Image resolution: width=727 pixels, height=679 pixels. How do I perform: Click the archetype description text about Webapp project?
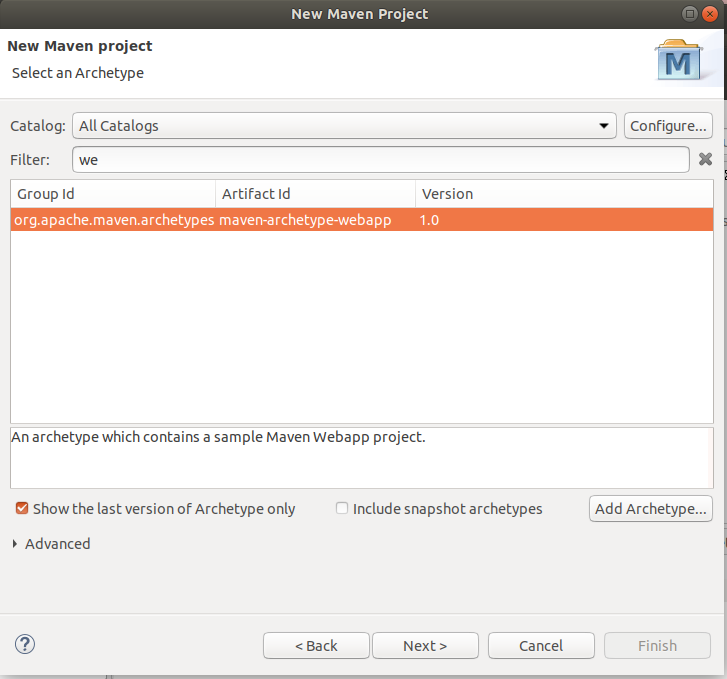218,437
